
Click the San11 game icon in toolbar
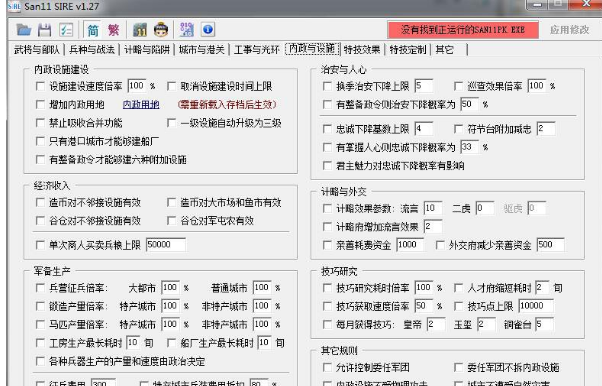pos(140,30)
